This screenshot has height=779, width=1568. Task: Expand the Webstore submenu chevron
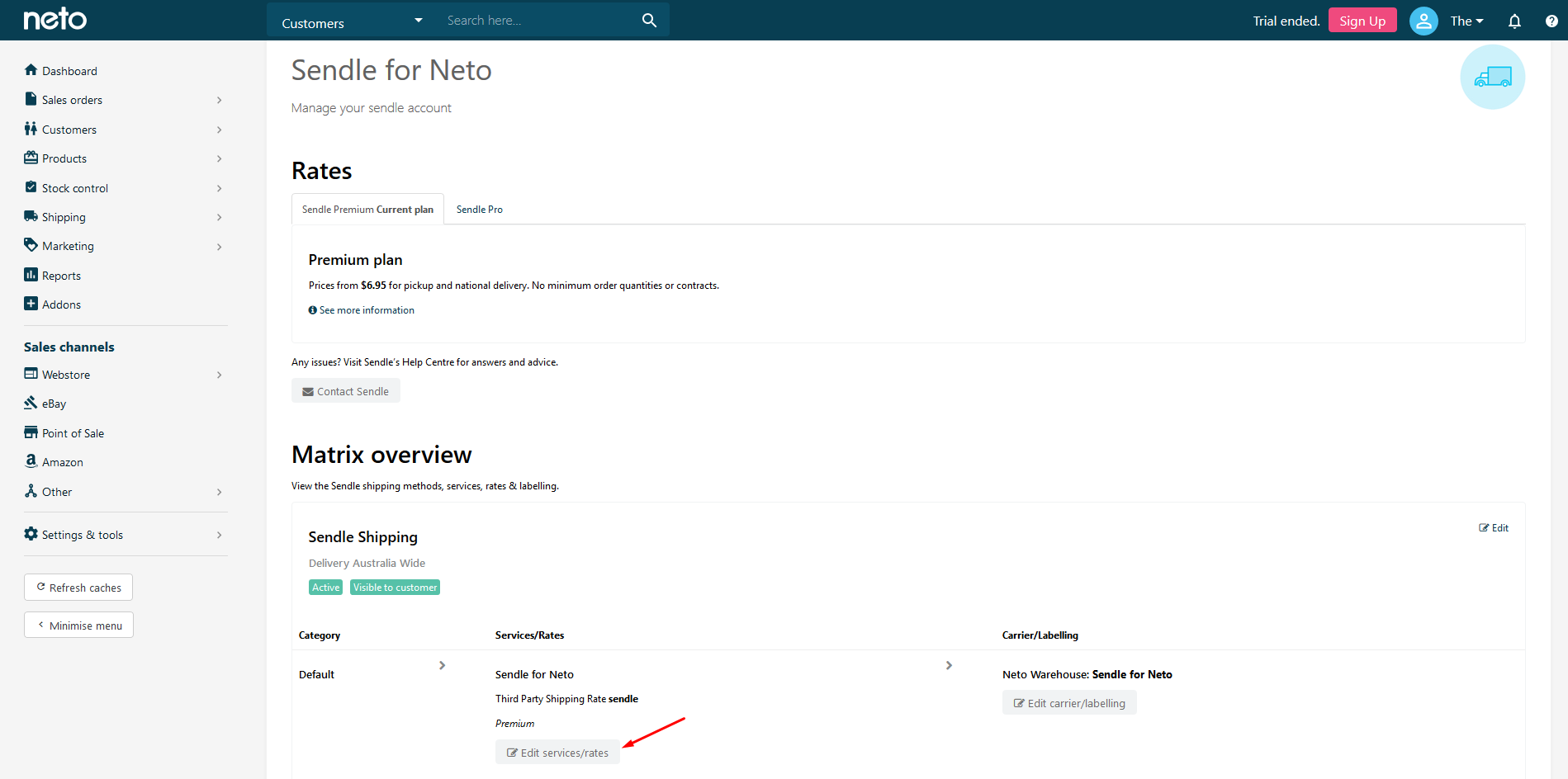tap(219, 375)
